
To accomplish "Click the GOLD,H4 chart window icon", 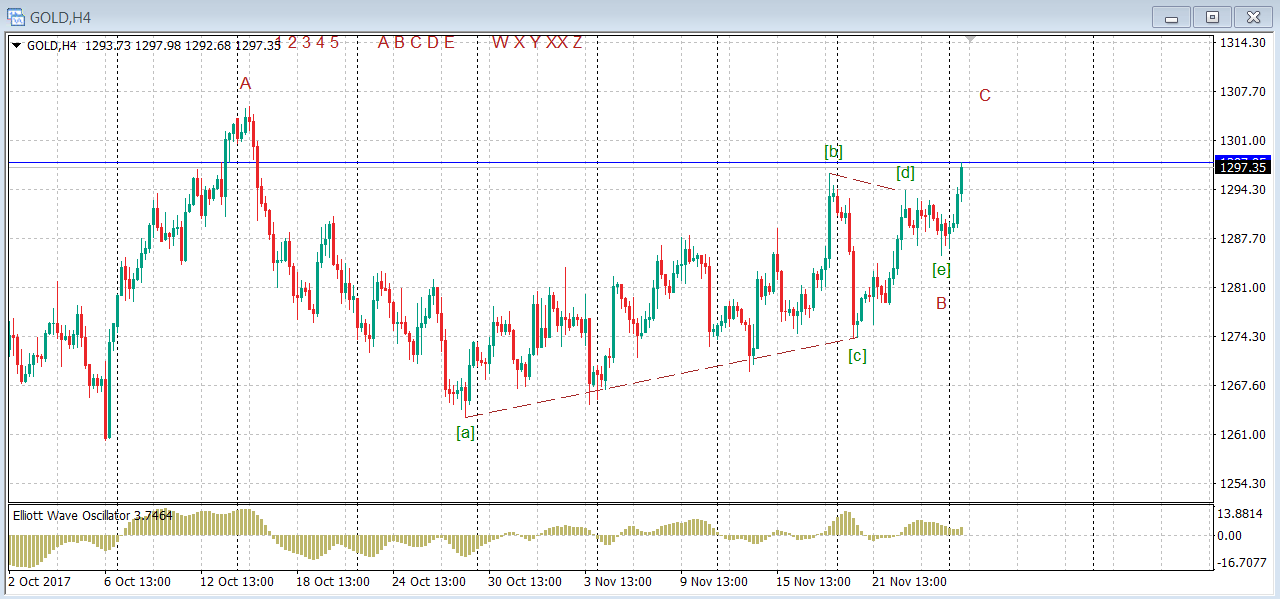I will point(17,16).
